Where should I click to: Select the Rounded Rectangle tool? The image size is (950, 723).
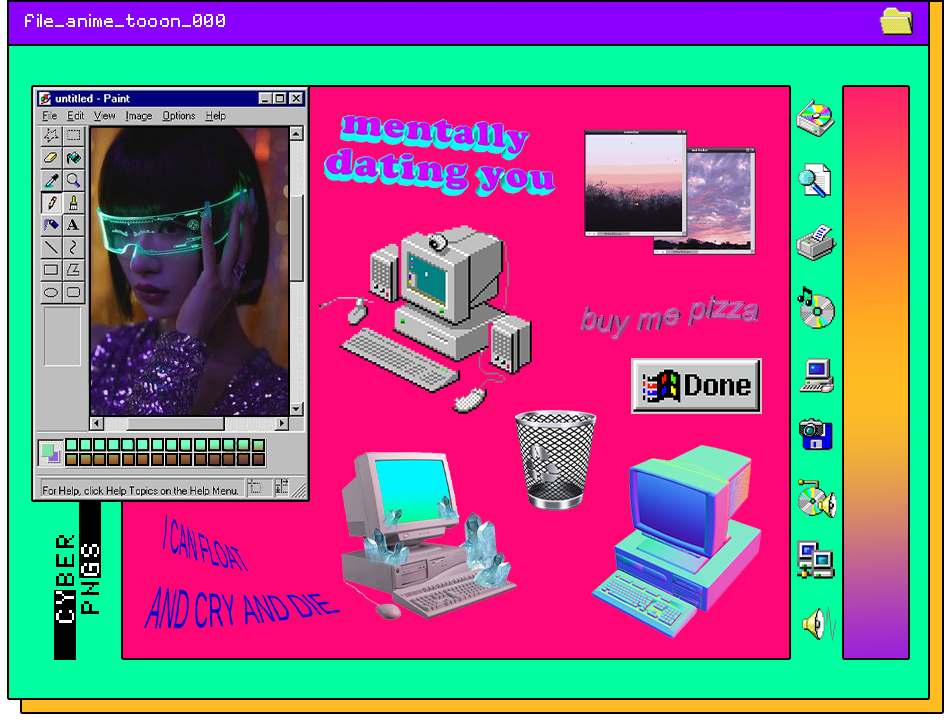point(73,292)
